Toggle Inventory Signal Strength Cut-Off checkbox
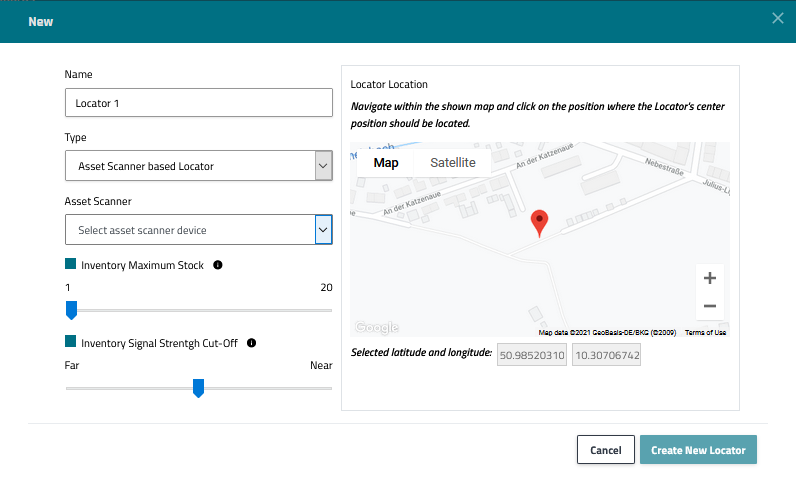Screen dimensions: 796x486 [71, 342]
